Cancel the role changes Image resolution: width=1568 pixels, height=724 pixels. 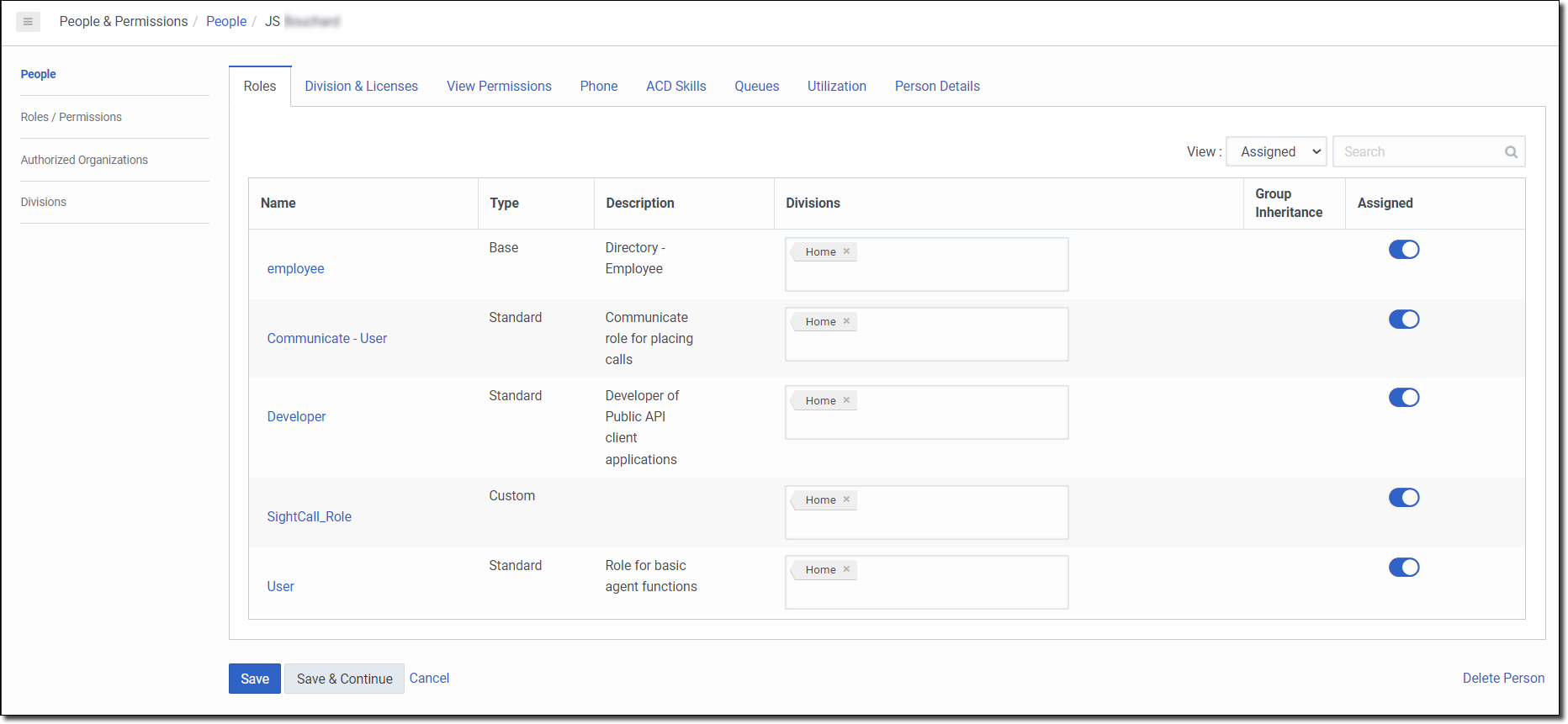pos(429,679)
